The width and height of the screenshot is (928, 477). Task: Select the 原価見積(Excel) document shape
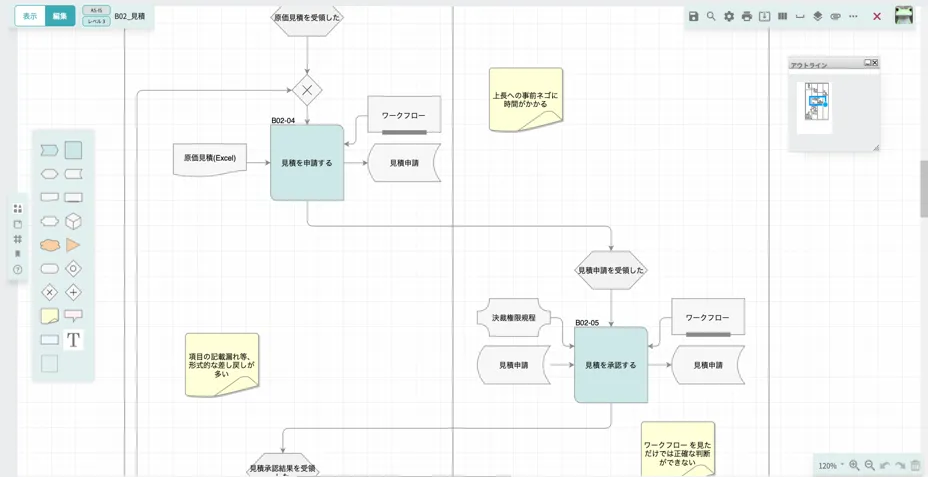210,159
